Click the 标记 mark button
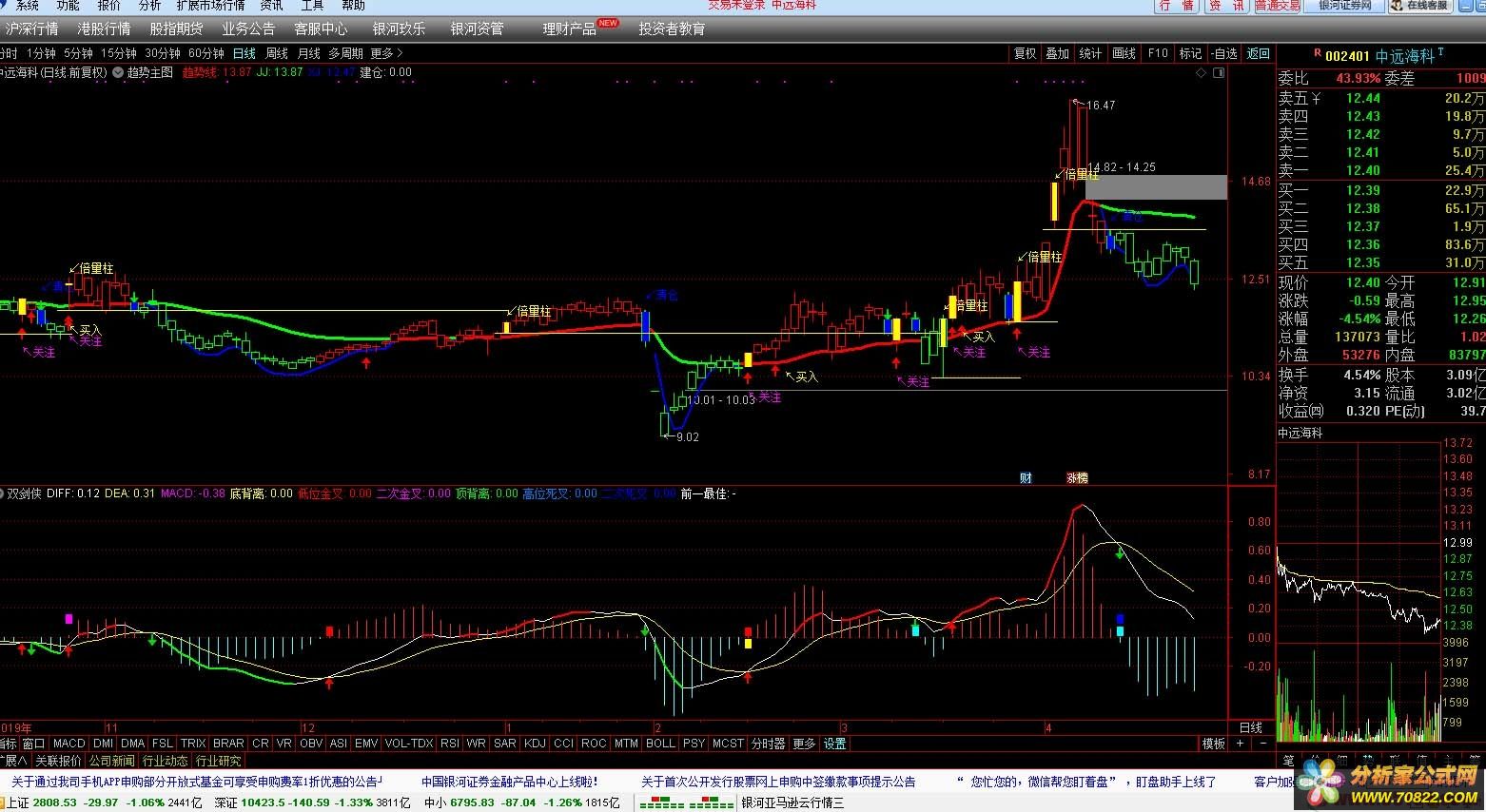The image size is (1486, 812). tap(1191, 53)
